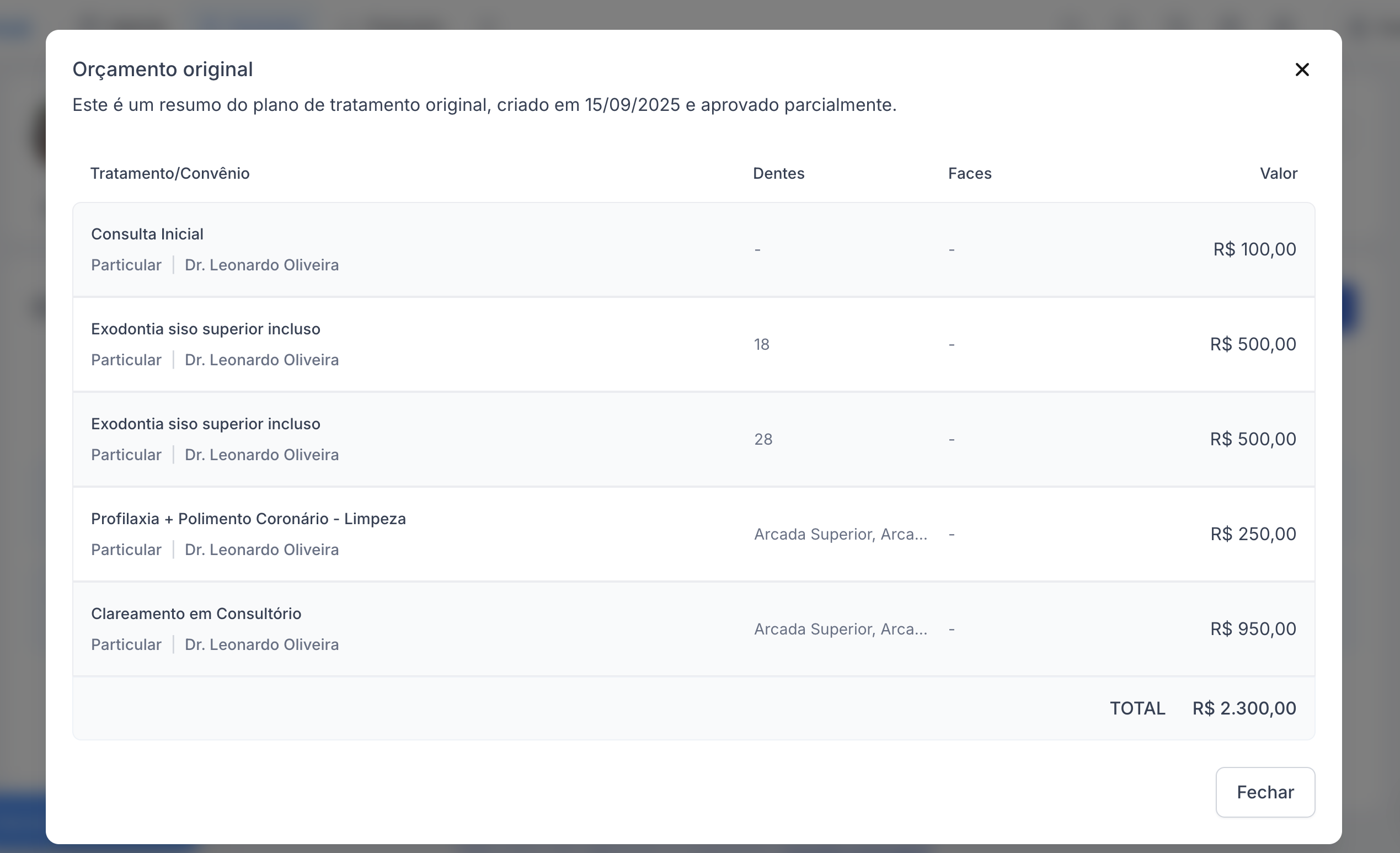1400x853 pixels.
Task: Click Dr. Leonardo Oliveira in Consulta Inicial row
Action: coord(261,265)
